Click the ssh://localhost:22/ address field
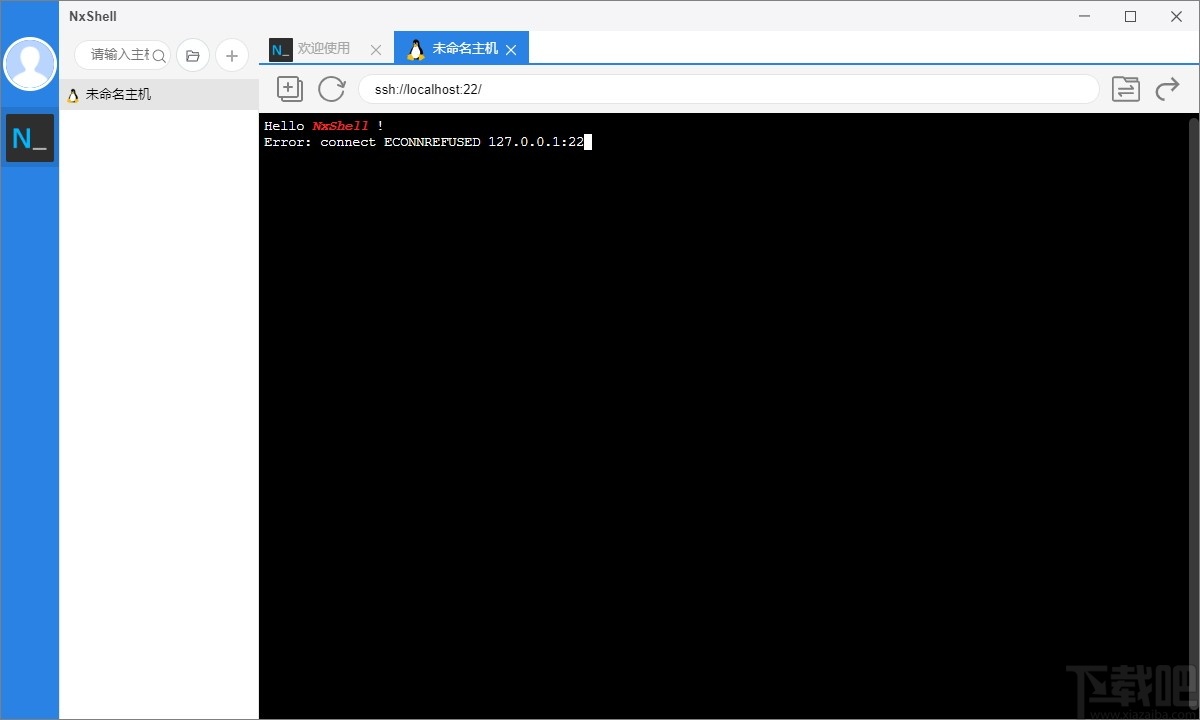Image resolution: width=1200 pixels, height=720 pixels. (729, 89)
